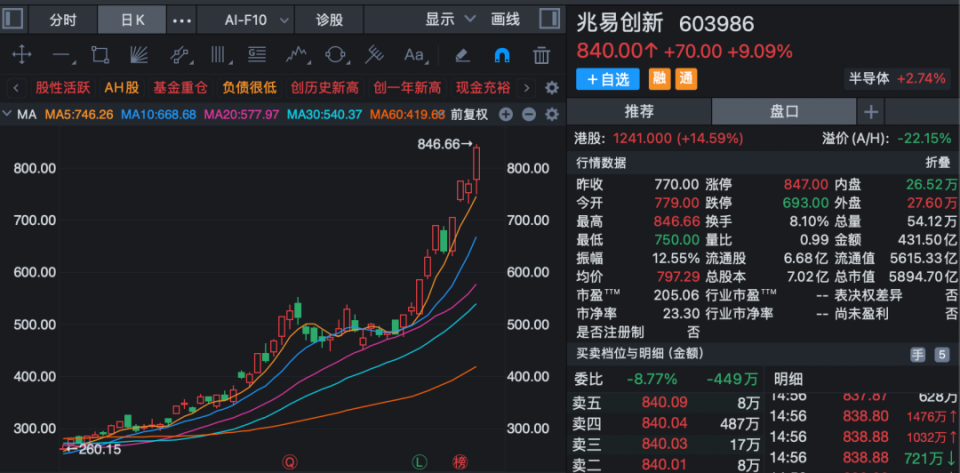Viewport: 960px width, 473px height.
Task: Click the 负债很低 tag
Action: (249, 88)
